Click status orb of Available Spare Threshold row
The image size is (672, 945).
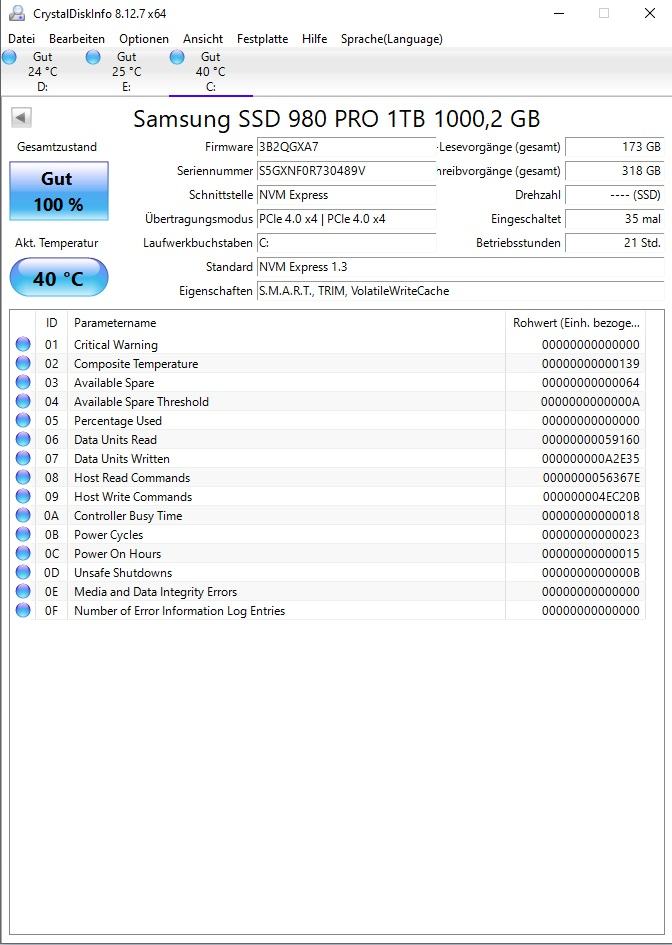(23, 401)
